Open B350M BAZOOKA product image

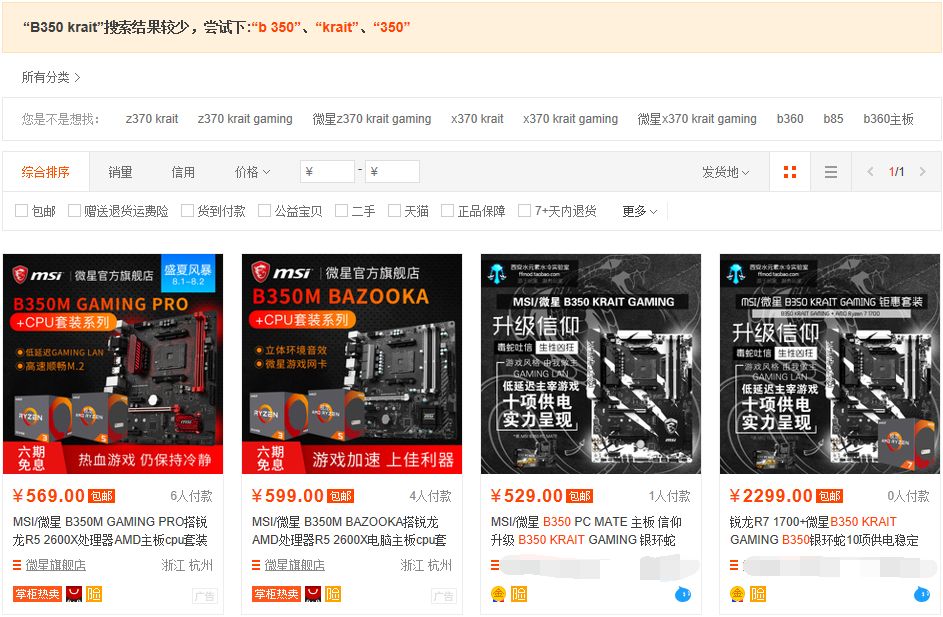352,364
